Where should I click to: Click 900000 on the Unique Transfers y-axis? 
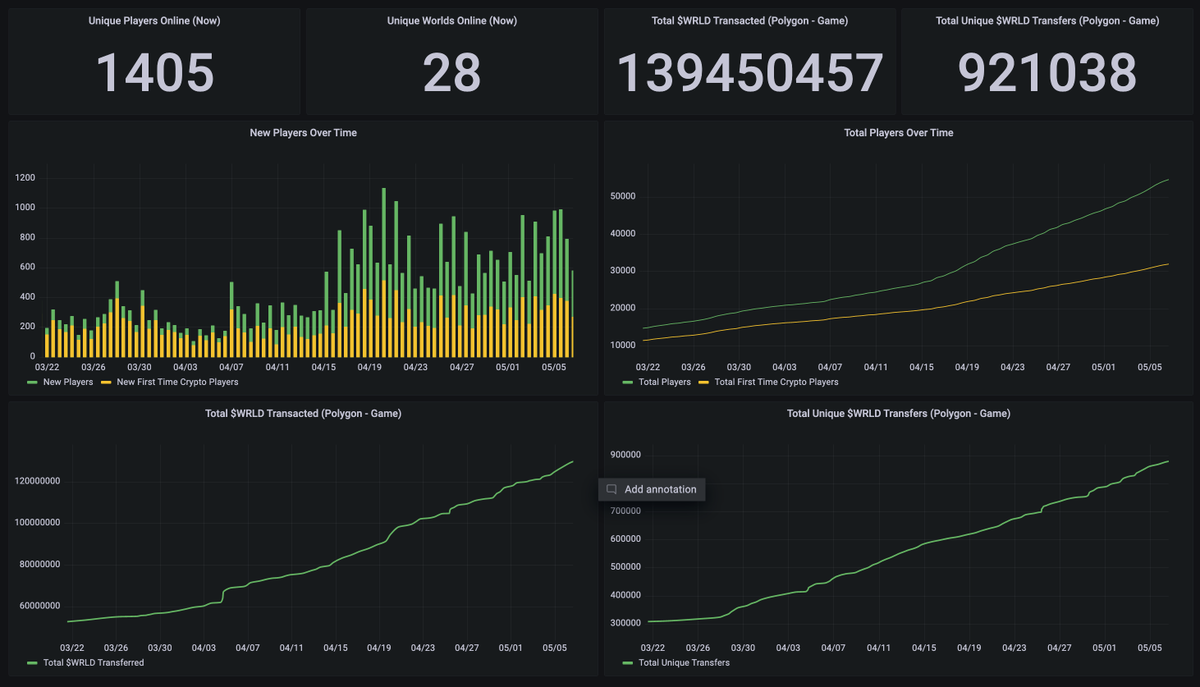pyautogui.click(x=626, y=455)
